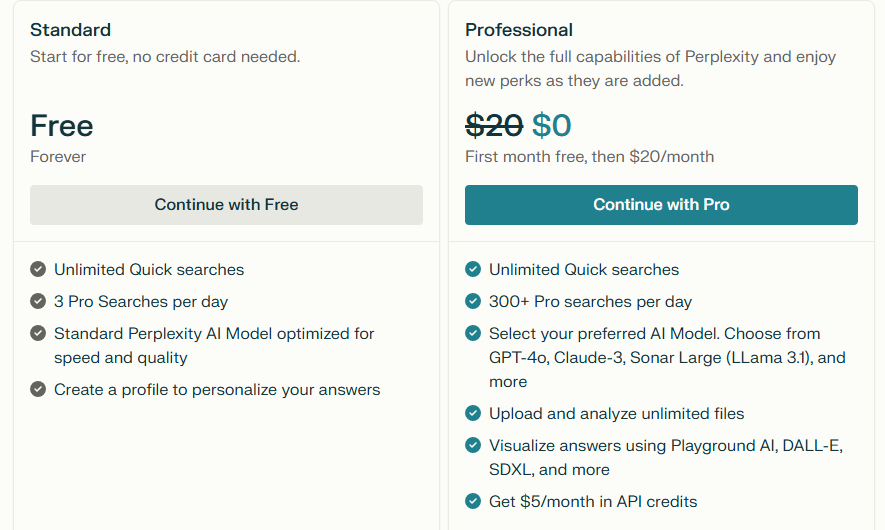Click checkmark next to Visualize answers using Playground AI

(473, 445)
